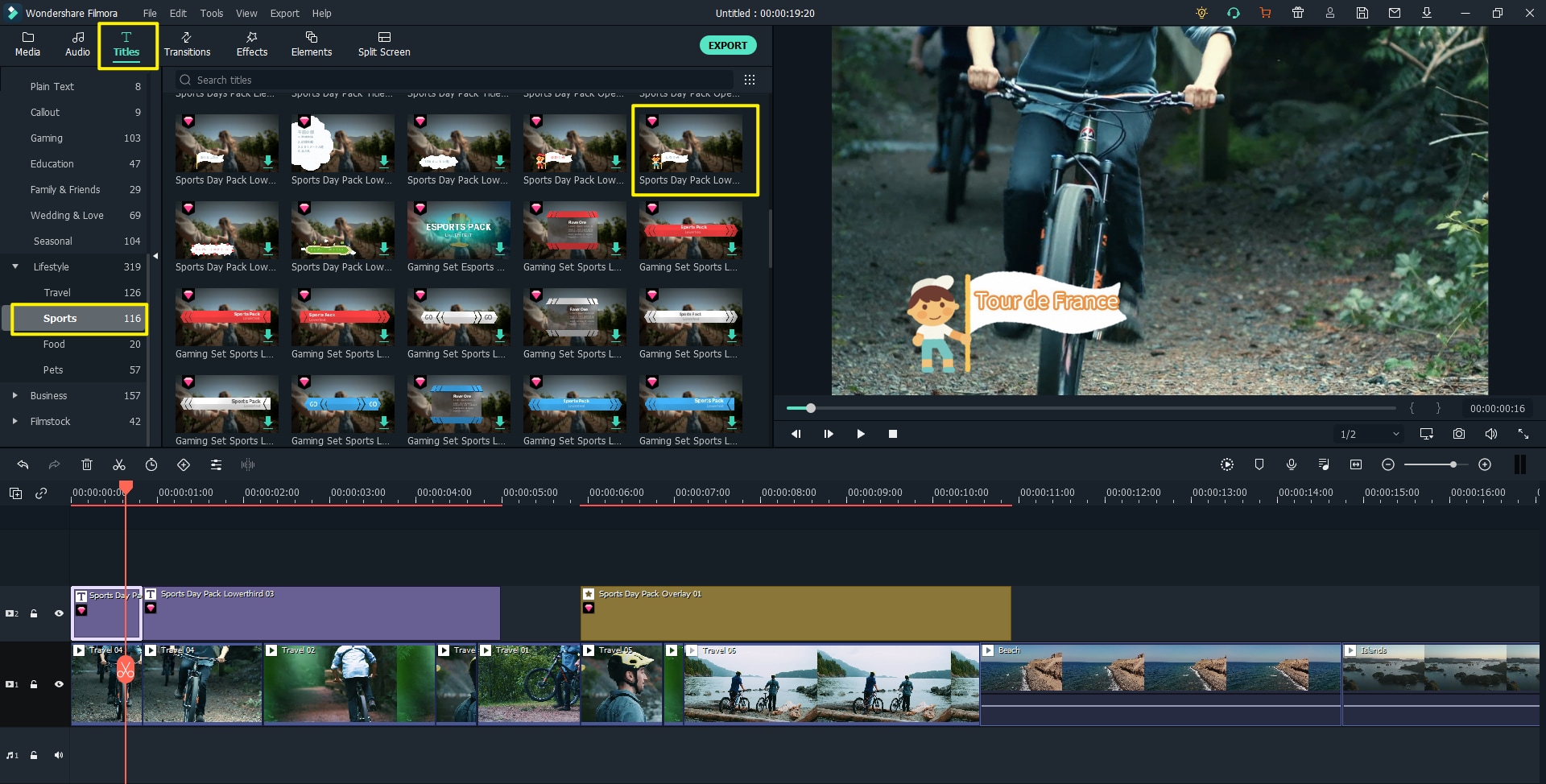Select the Beach clip on timeline

pos(1160,684)
